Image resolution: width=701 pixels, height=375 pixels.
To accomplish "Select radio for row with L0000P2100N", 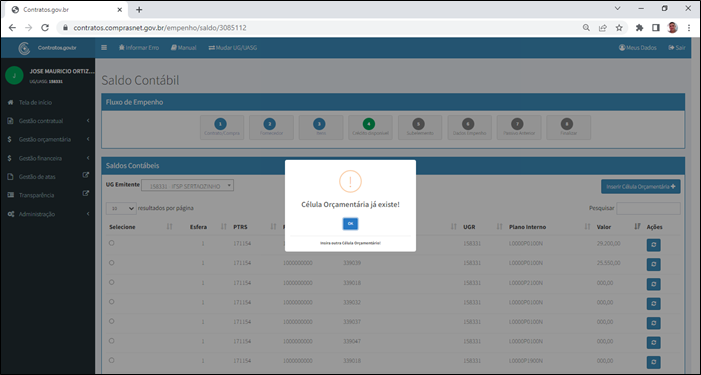I will pos(111,282).
